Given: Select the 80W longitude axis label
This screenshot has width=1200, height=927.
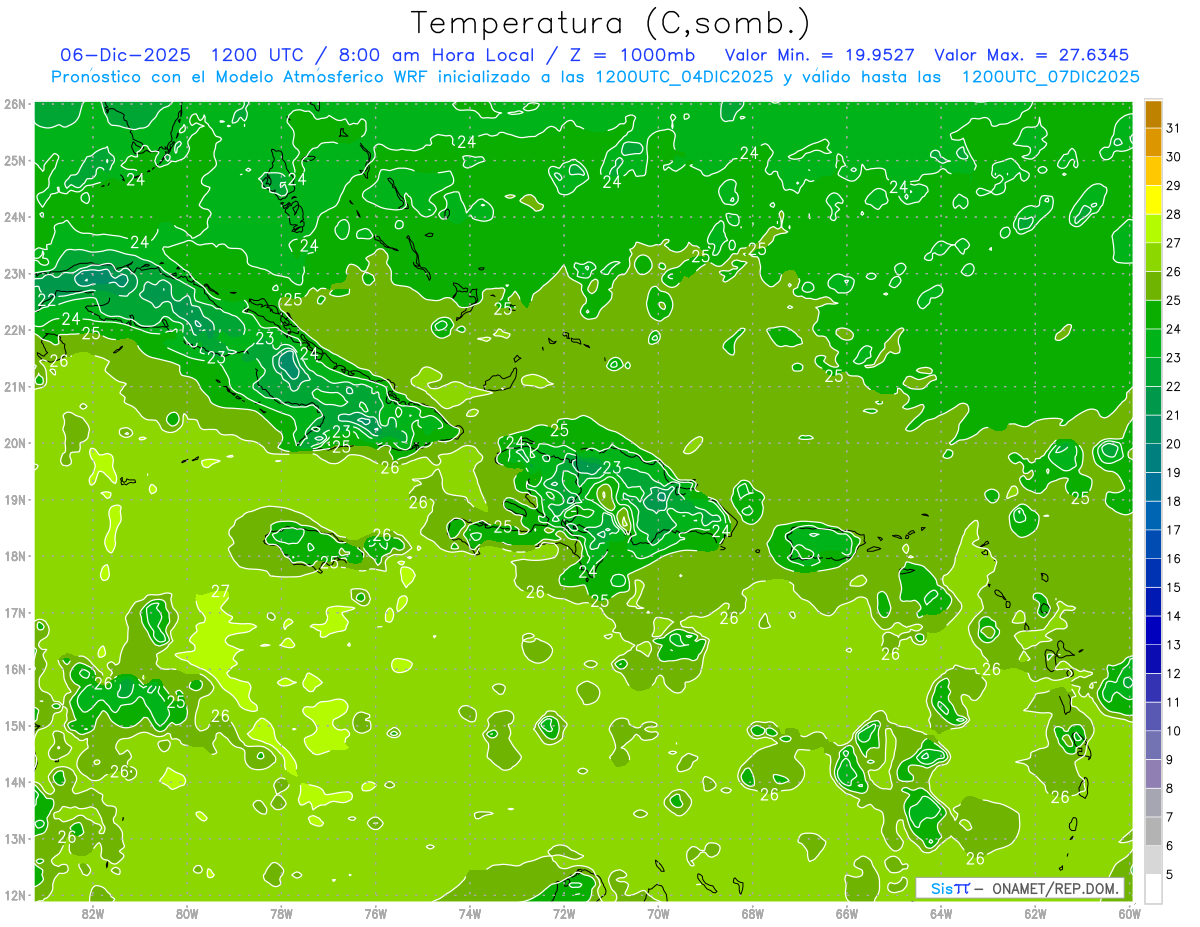Looking at the screenshot, I should point(187,913).
